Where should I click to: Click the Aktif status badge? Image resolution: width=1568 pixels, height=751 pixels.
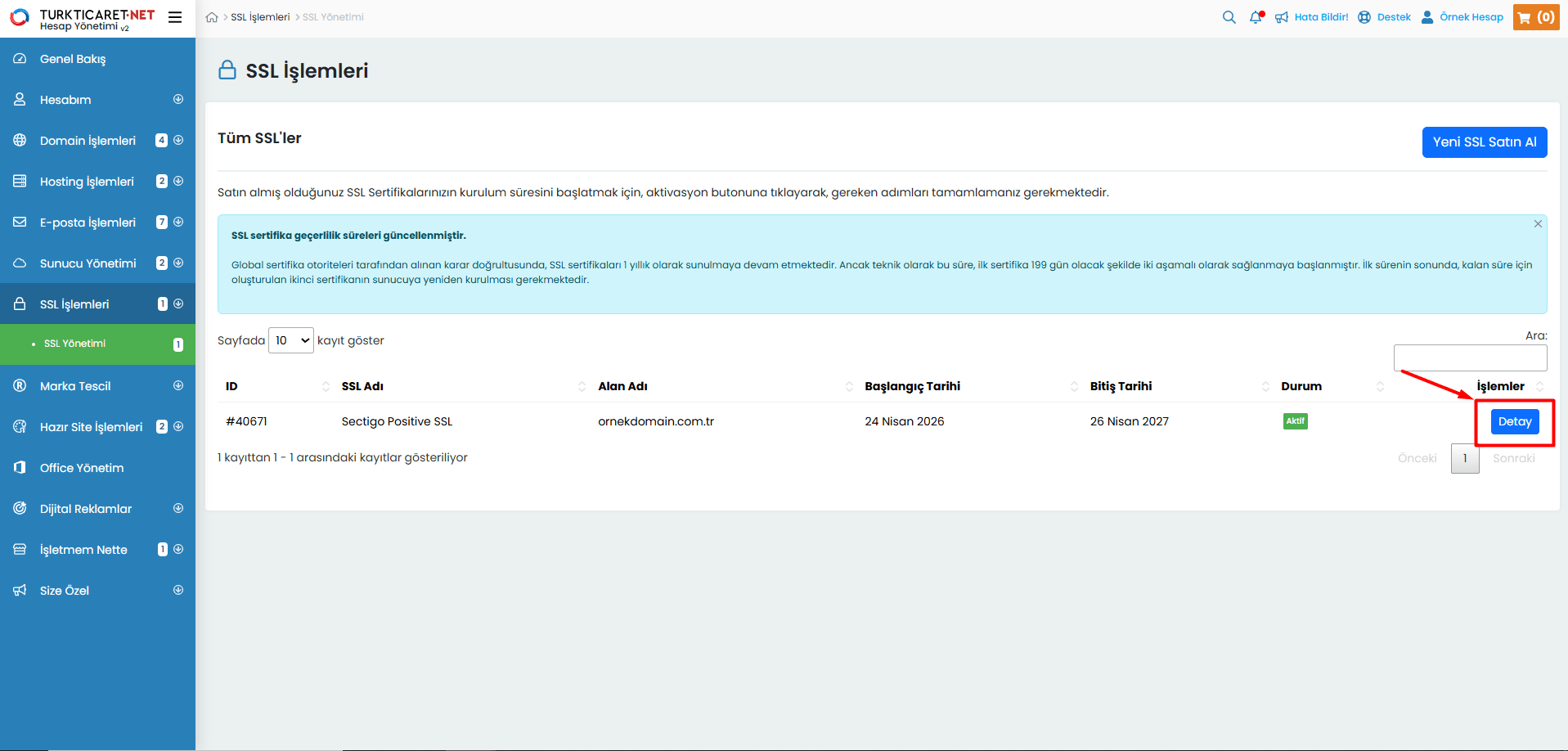[x=1296, y=421]
